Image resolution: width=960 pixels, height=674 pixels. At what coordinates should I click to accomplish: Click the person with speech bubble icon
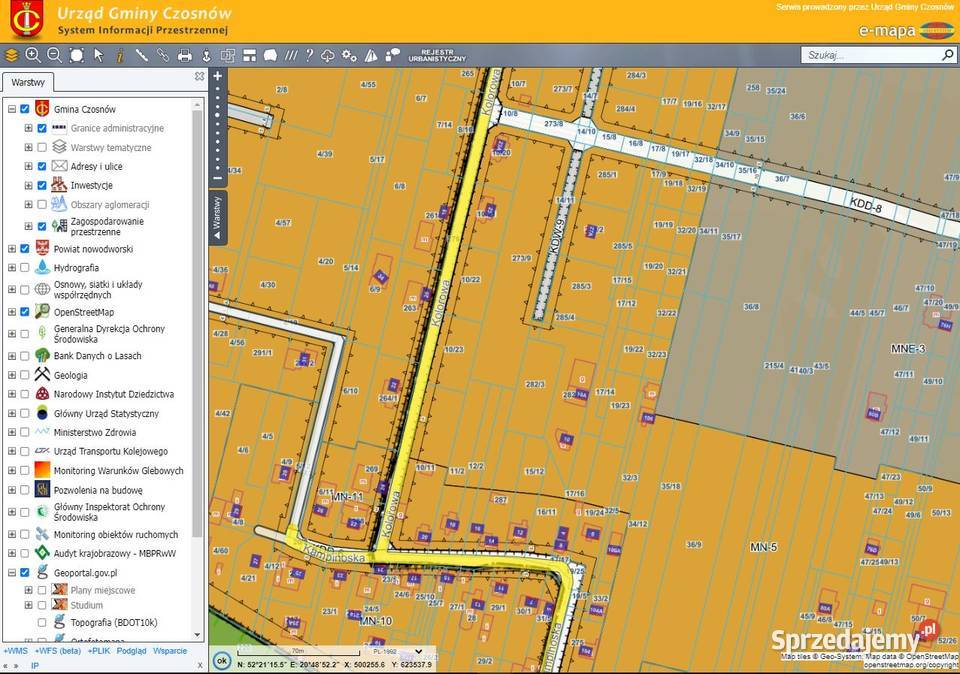[392, 56]
